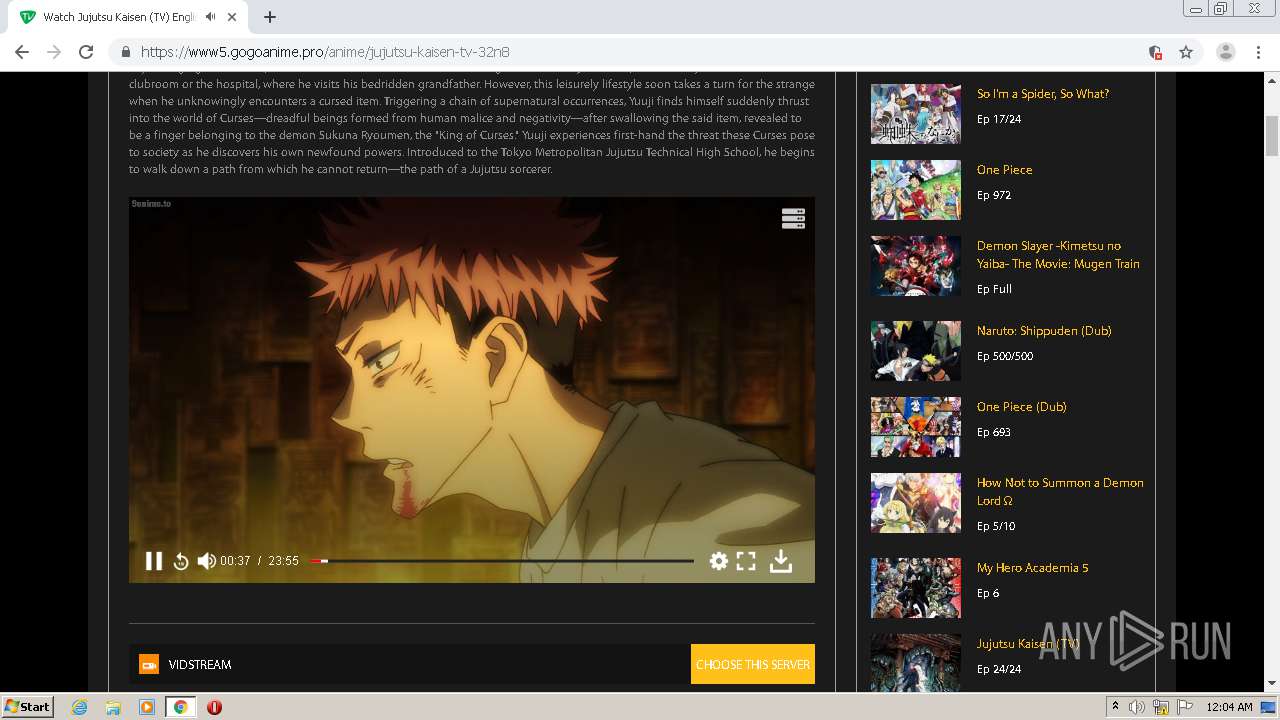Screen dimensions: 1280x720
Task: Open the Chrome profile avatar
Action: coord(1226,52)
